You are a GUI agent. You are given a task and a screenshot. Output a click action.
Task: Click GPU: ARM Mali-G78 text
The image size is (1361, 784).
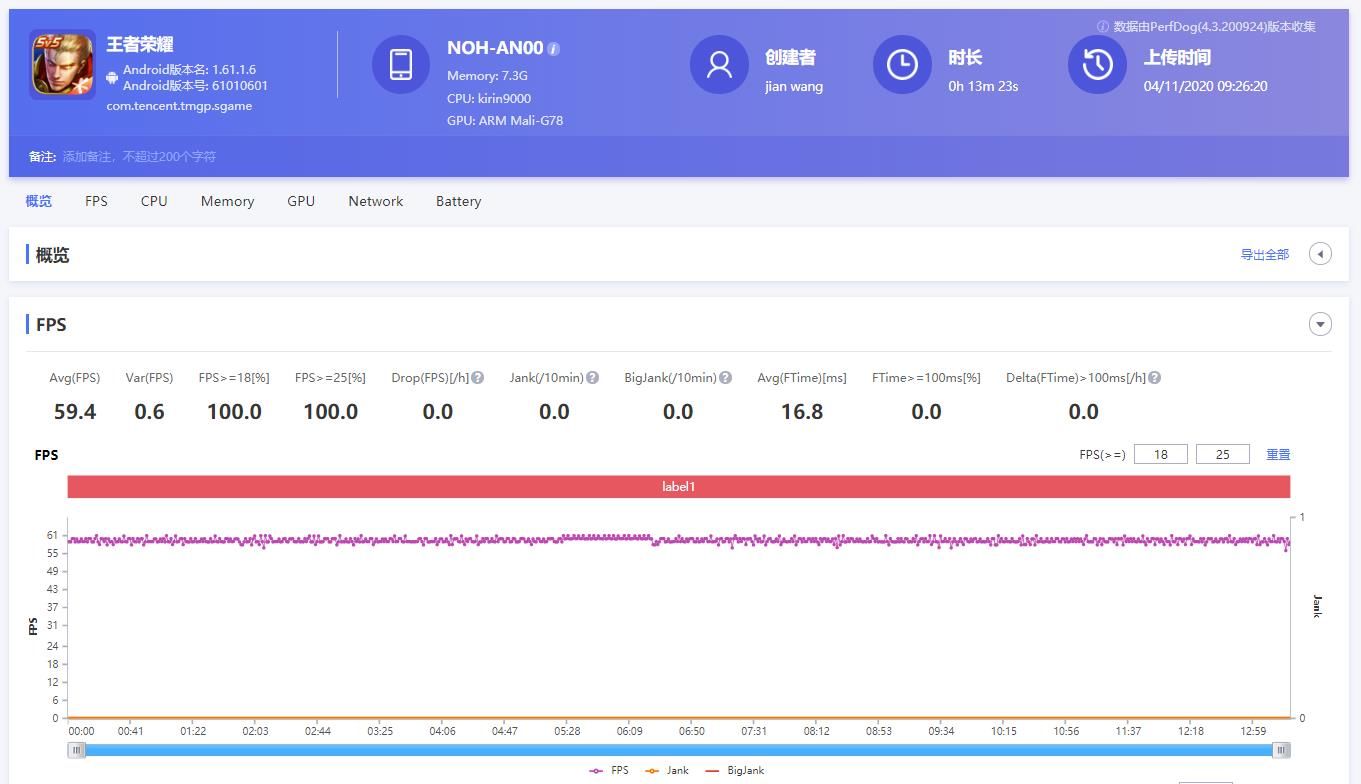click(505, 121)
